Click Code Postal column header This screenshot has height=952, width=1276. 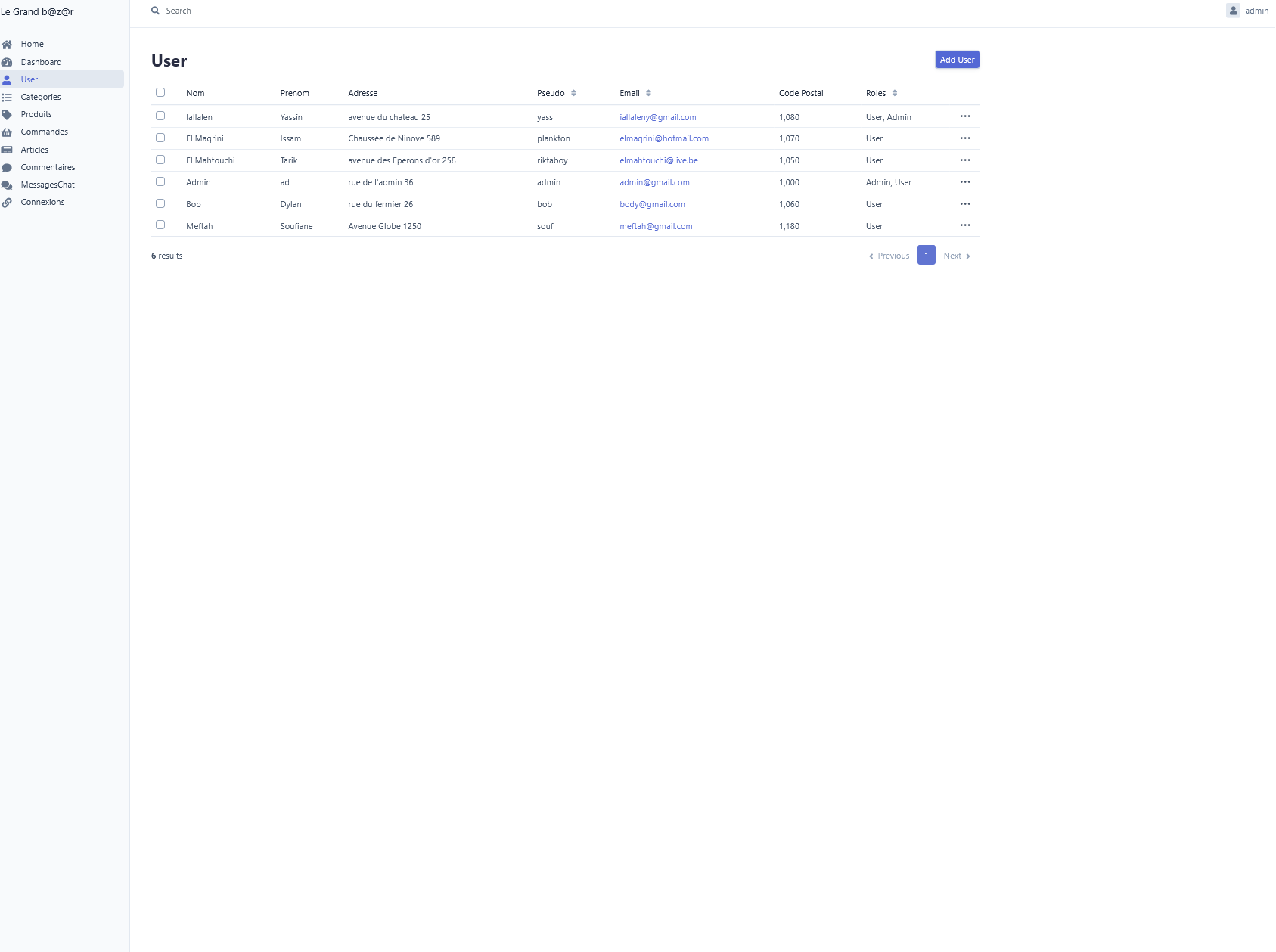coord(801,93)
